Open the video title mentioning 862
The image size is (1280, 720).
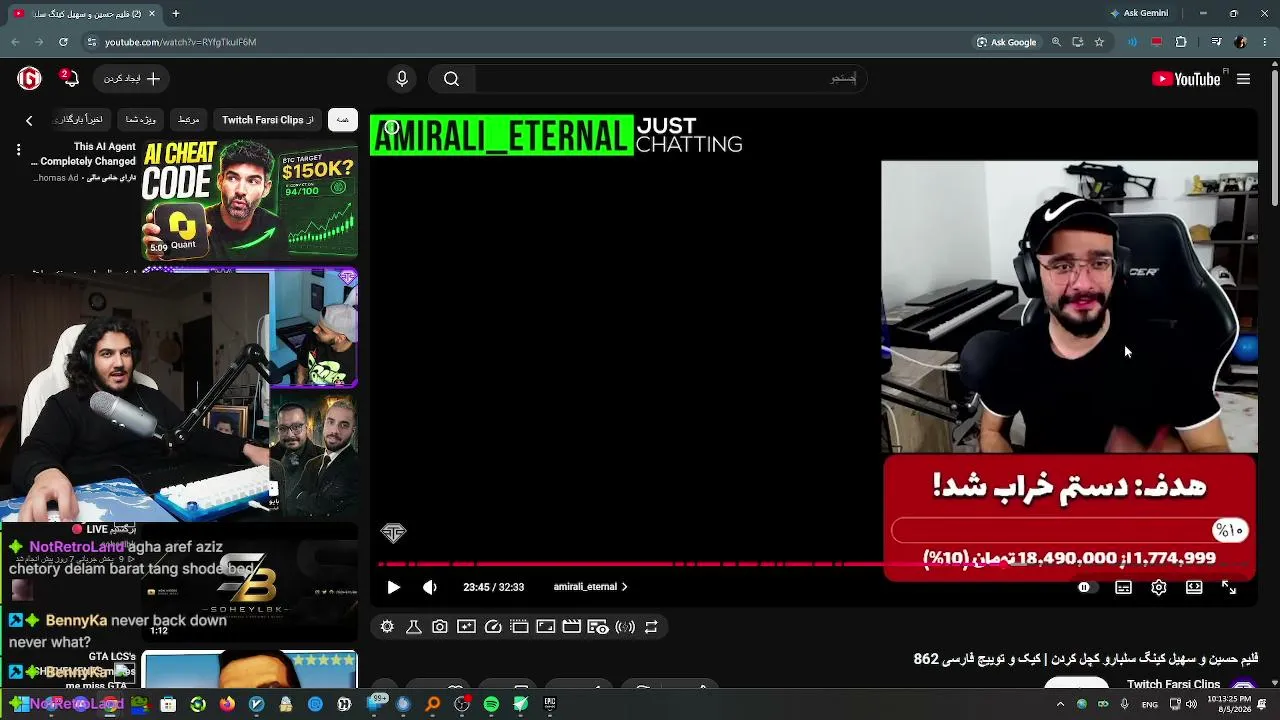click(1086, 658)
